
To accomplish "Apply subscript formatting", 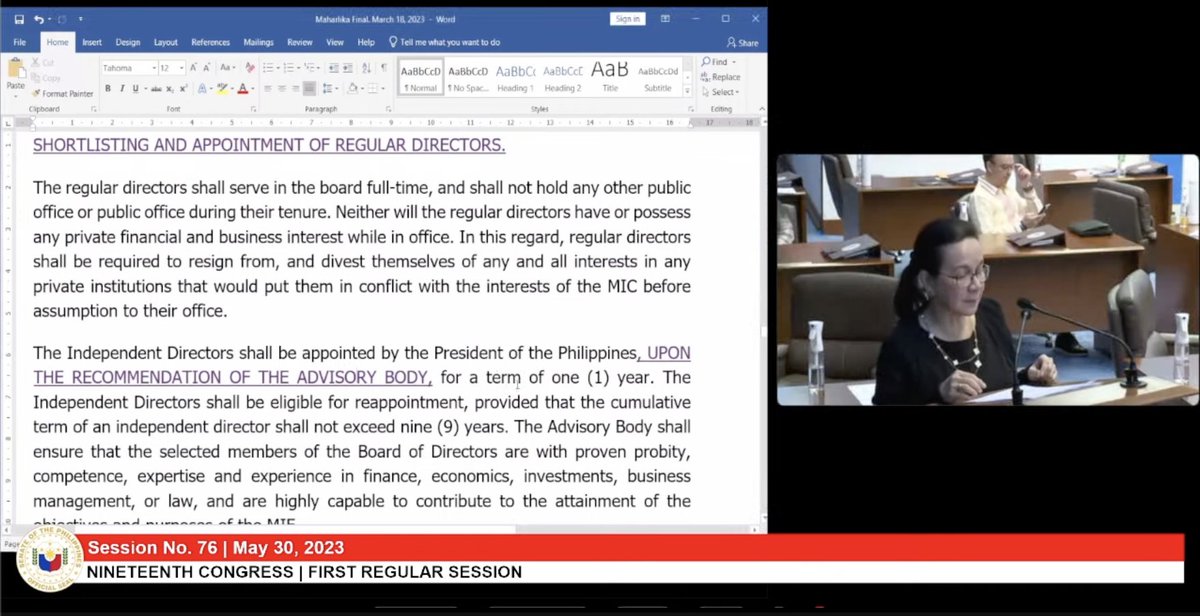I will pos(170,89).
